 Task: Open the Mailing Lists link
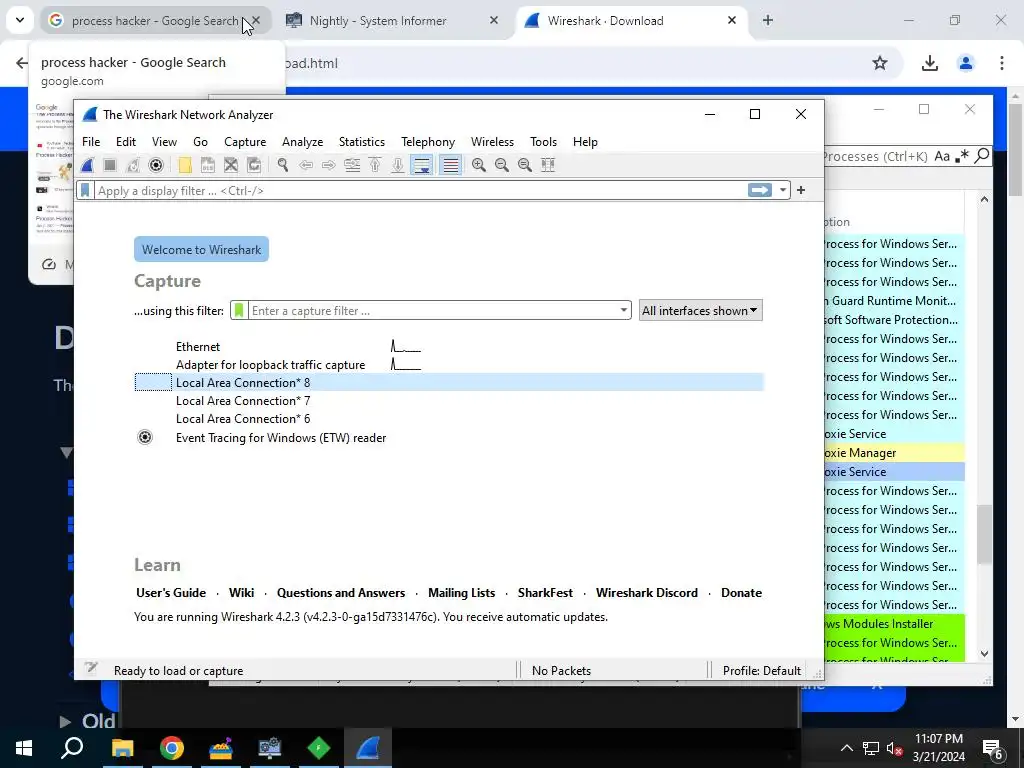[462, 592]
